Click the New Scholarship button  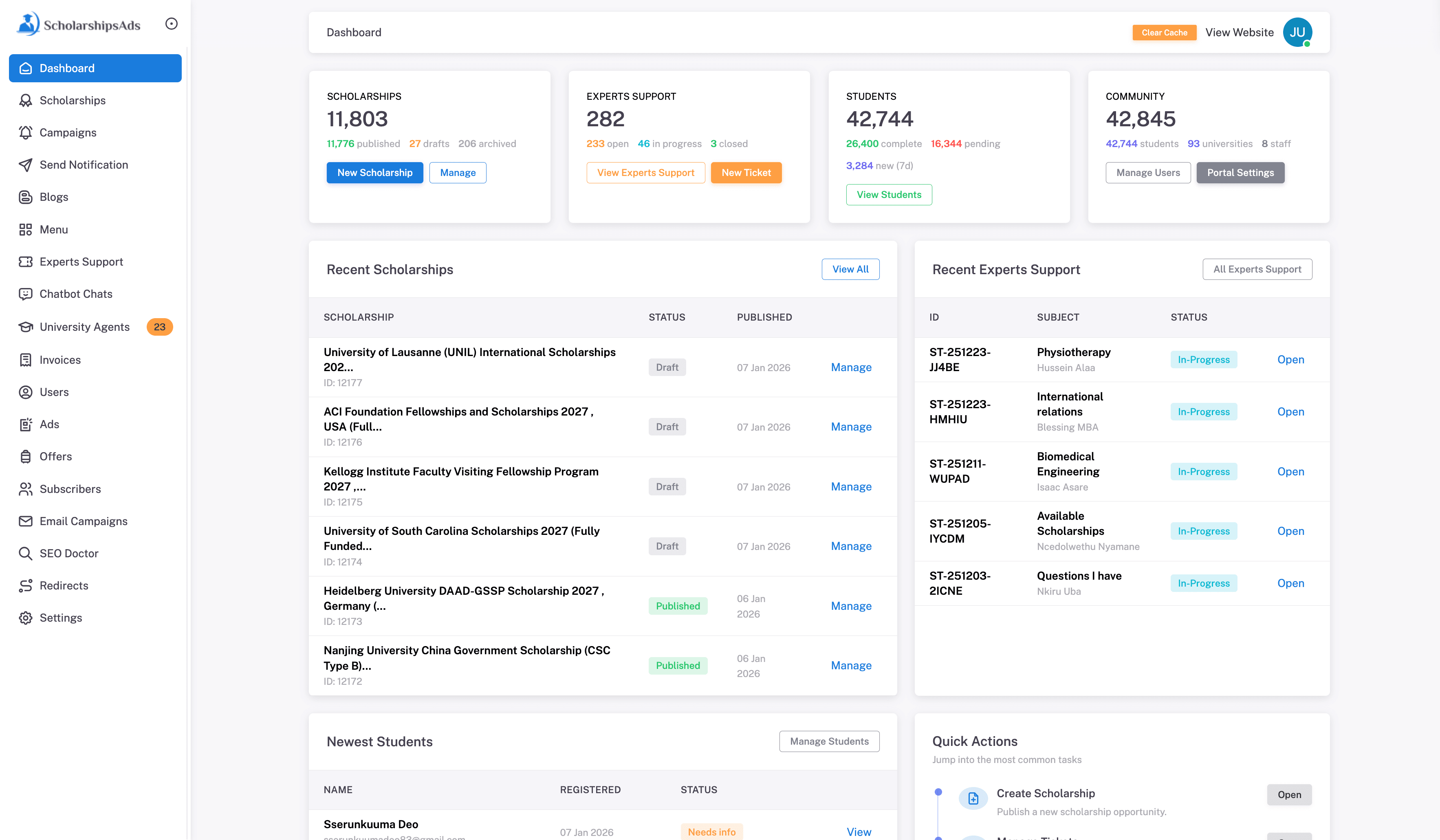[375, 173]
